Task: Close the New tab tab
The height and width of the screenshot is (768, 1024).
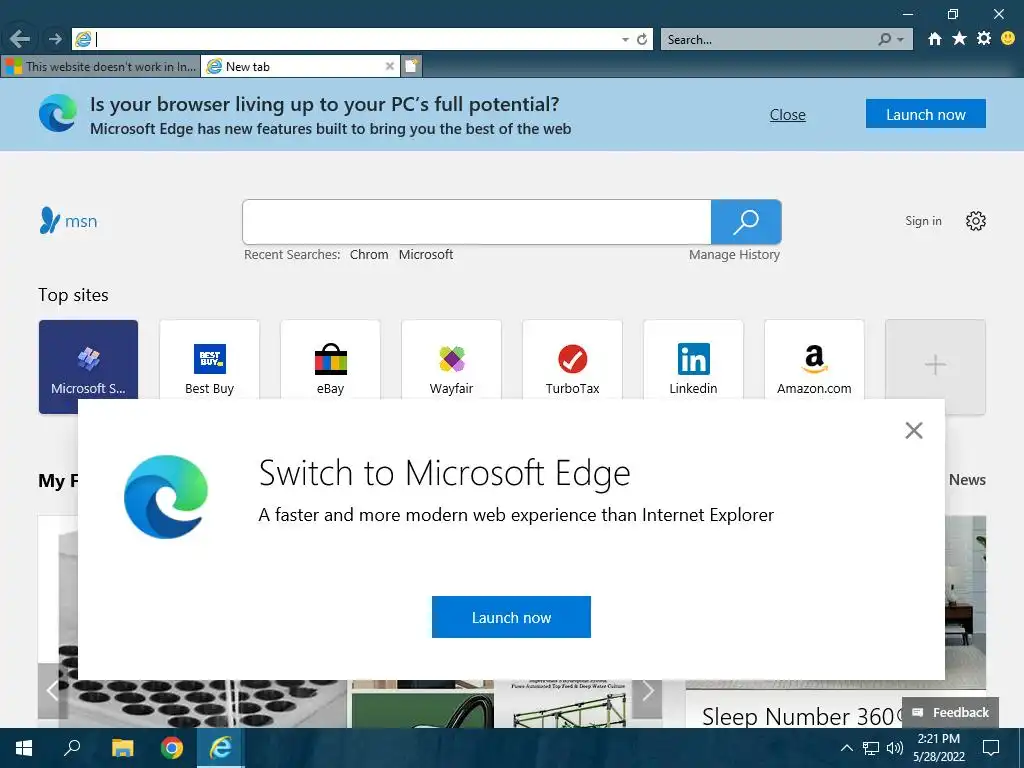Action: coord(389,66)
